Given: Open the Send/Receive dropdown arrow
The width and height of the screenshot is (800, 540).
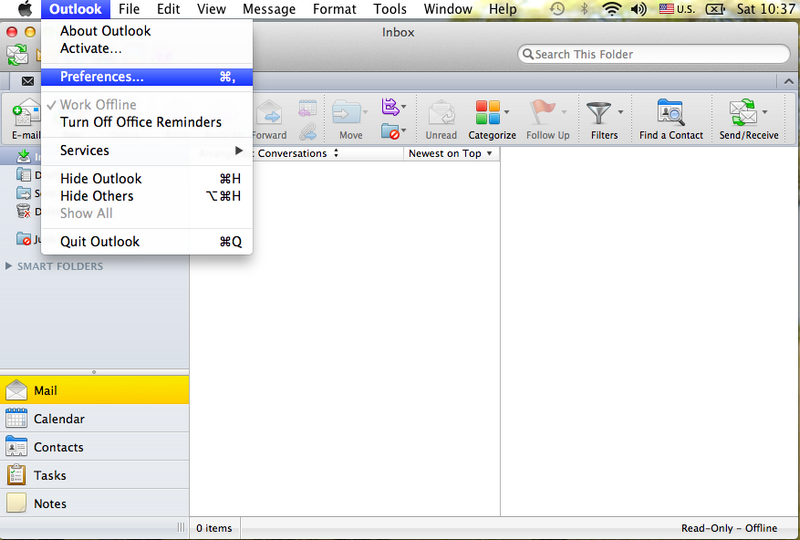Looking at the screenshot, I should (764, 112).
